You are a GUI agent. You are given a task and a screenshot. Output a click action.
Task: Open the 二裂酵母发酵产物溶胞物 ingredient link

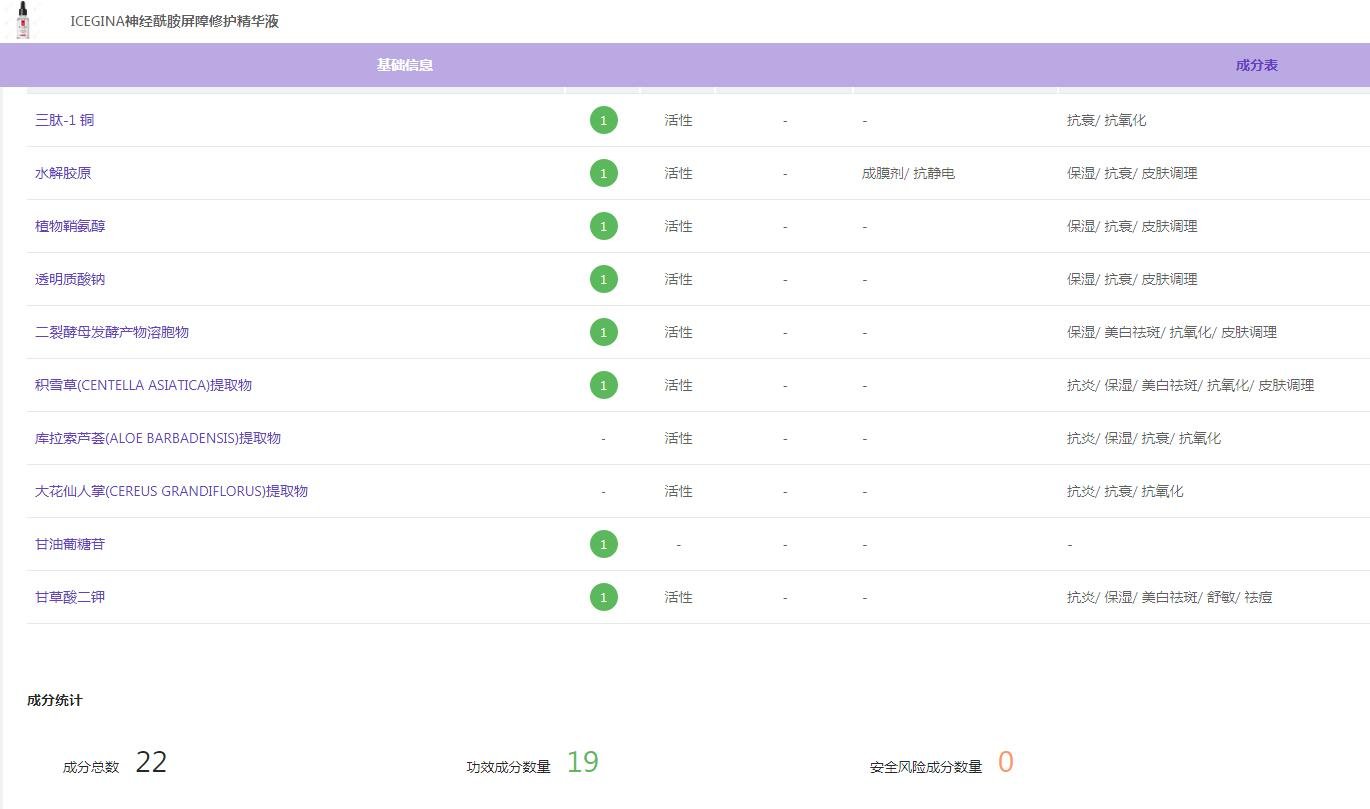tap(112, 332)
